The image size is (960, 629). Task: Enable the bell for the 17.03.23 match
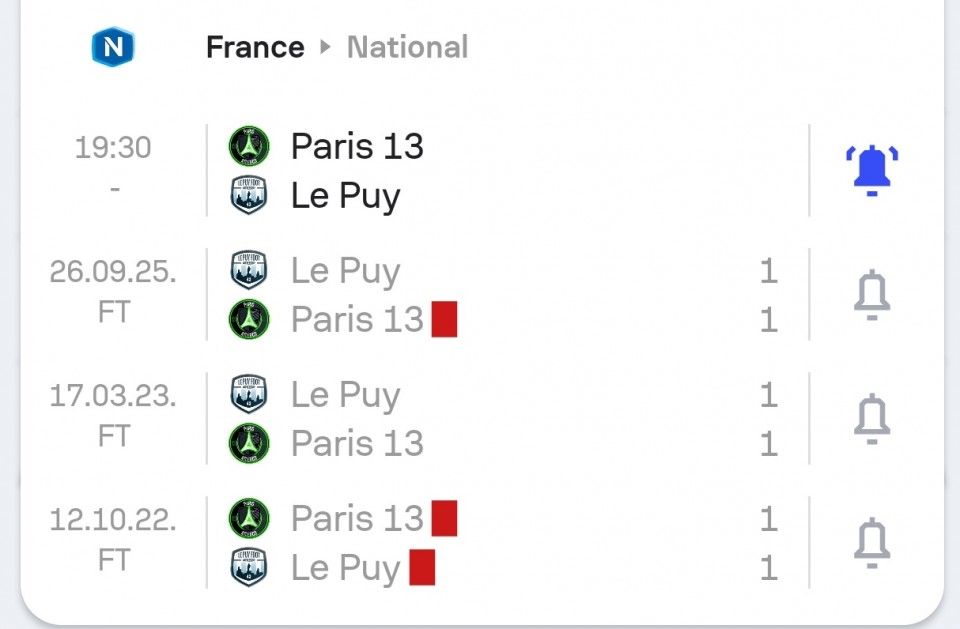tap(871, 419)
